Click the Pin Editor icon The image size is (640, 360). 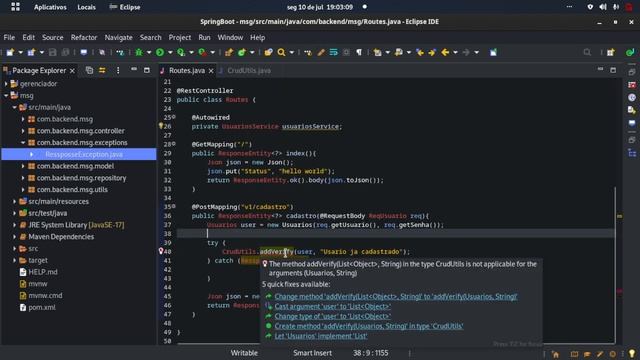coord(493,52)
